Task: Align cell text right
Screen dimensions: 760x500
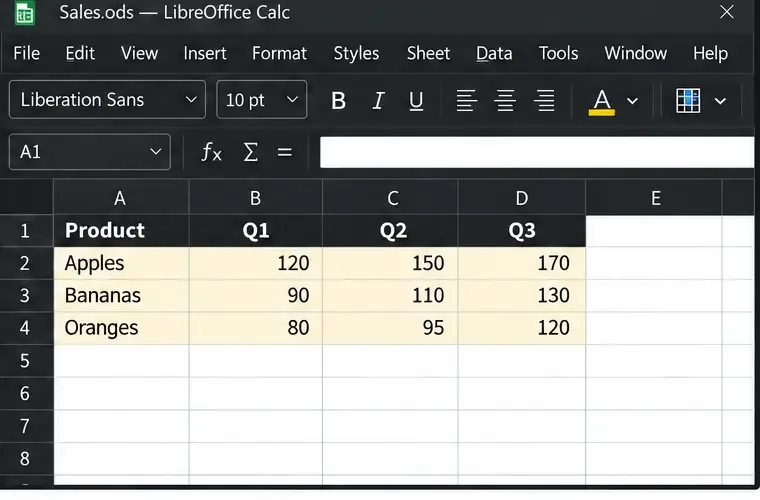Action: [x=544, y=101]
